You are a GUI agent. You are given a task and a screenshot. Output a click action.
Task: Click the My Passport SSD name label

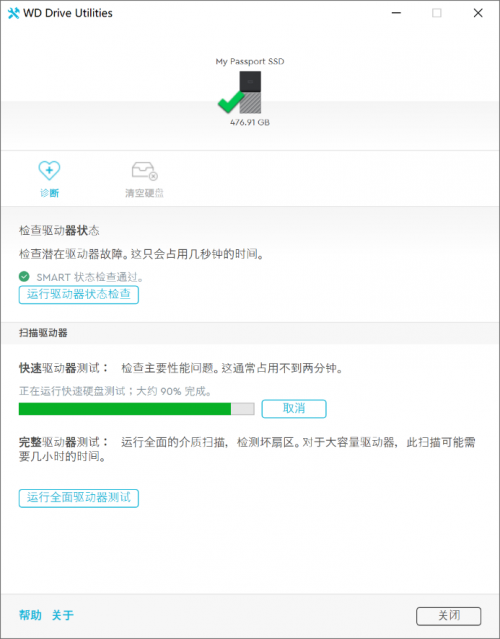[250, 62]
